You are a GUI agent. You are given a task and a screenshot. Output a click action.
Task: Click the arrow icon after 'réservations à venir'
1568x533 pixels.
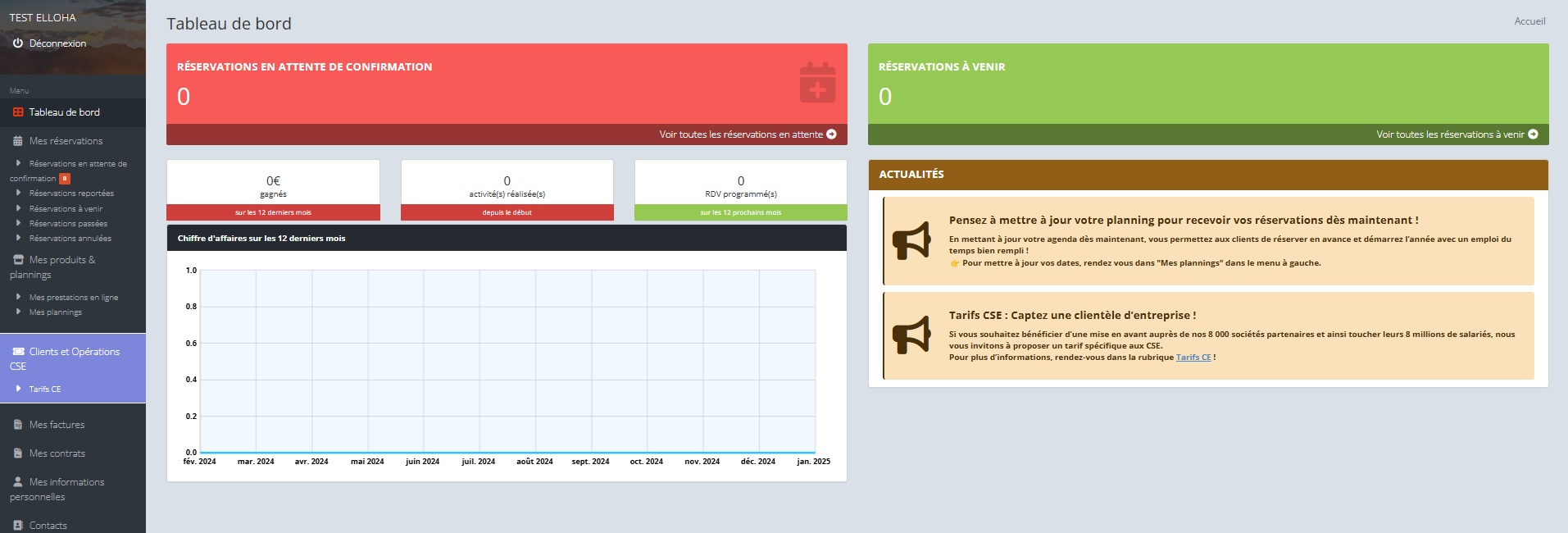tap(1533, 134)
